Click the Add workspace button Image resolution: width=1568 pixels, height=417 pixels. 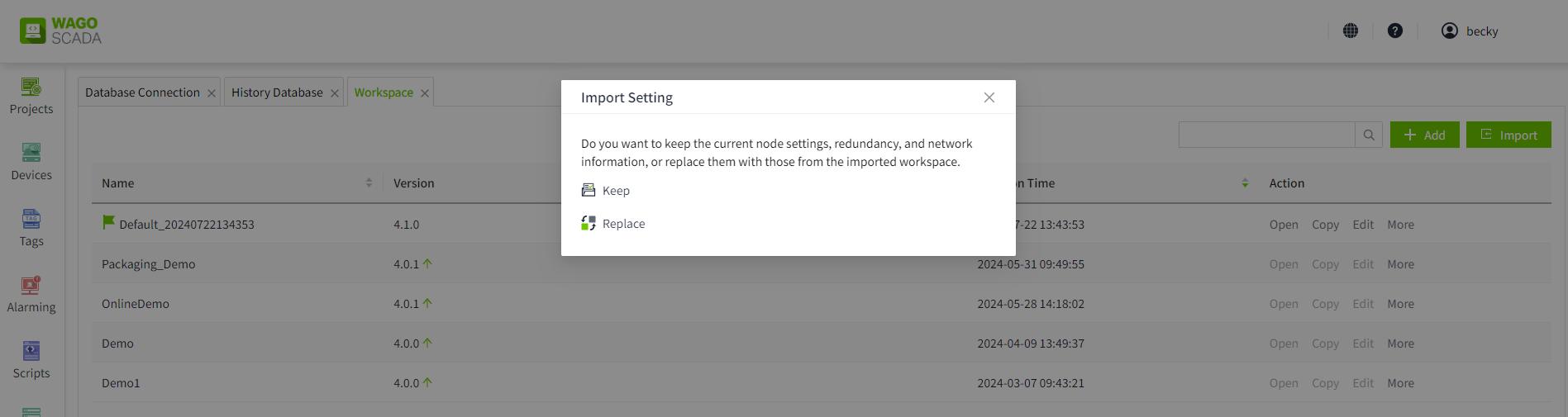pyautogui.click(x=1424, y=135)
